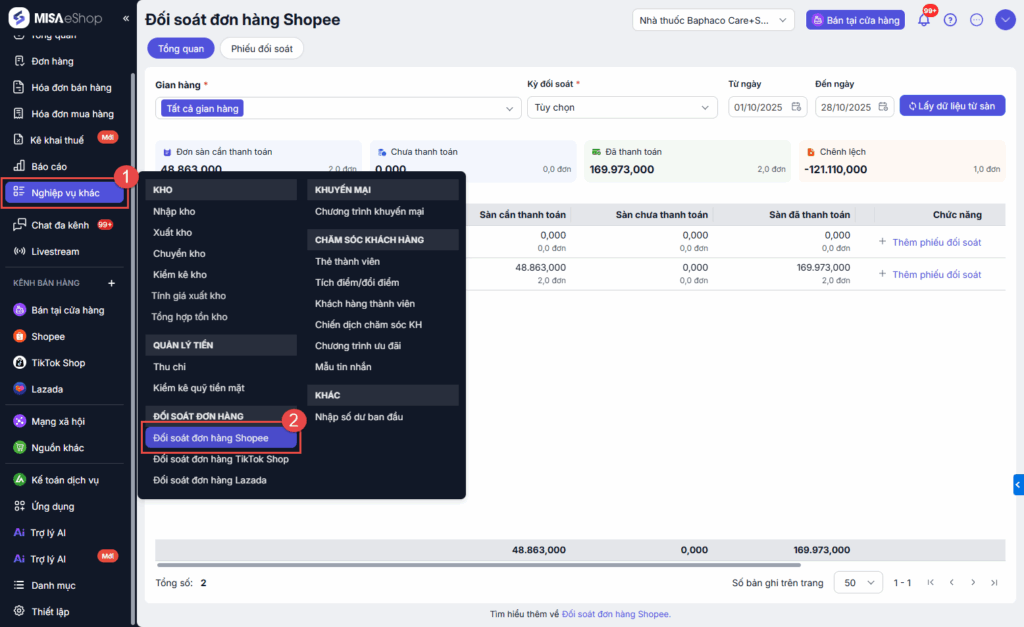Open Ứng dụng in sidebar
Screen dimensions: 1024x627
[52, 506]
